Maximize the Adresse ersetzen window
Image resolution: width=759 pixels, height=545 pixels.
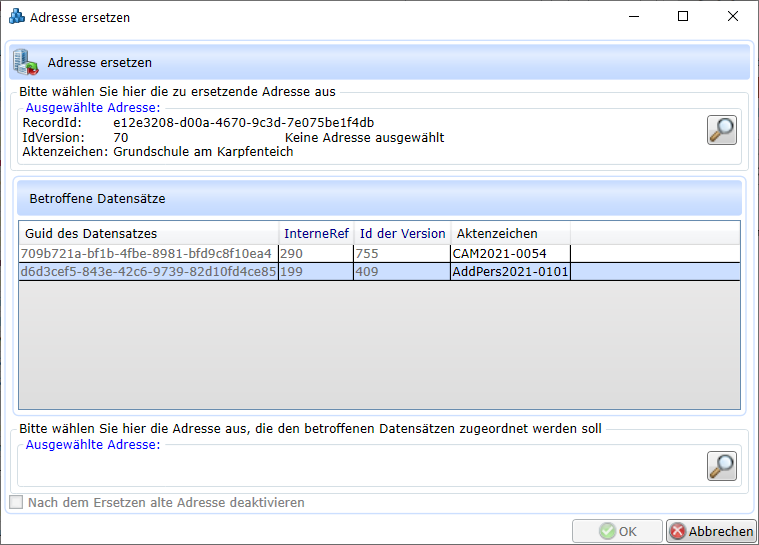[683, 17]
